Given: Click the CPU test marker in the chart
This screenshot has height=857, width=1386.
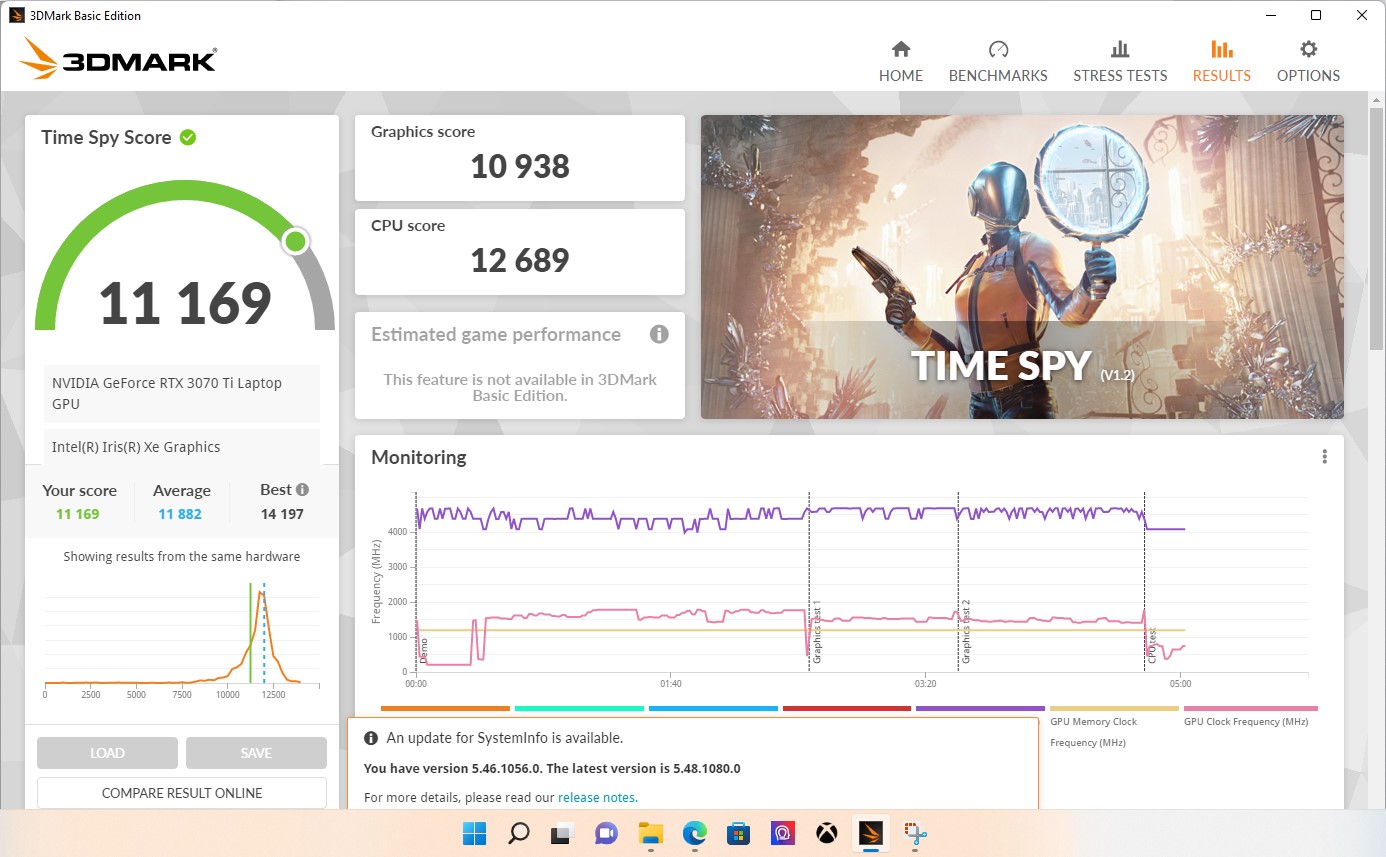Looking at the screenshot, I should (x=1152, y=646).
